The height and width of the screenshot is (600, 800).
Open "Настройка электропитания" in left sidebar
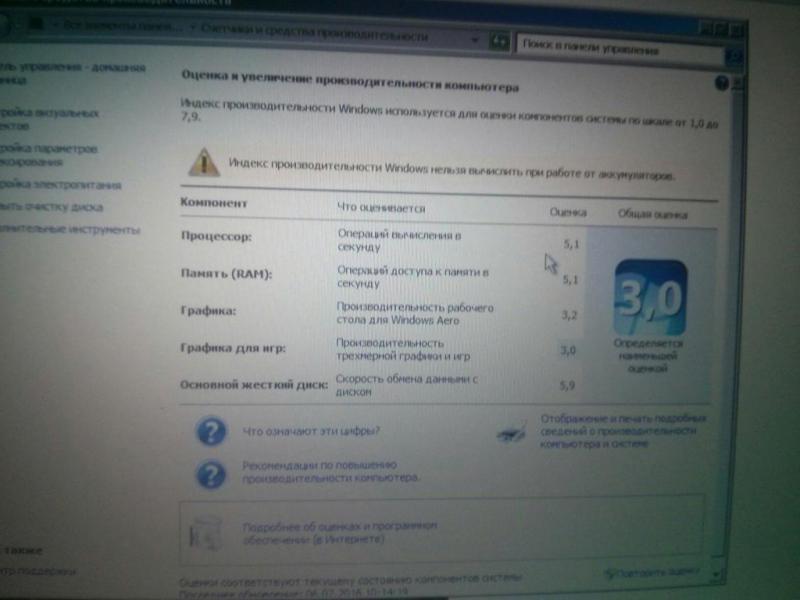click(x=60, y=184)
